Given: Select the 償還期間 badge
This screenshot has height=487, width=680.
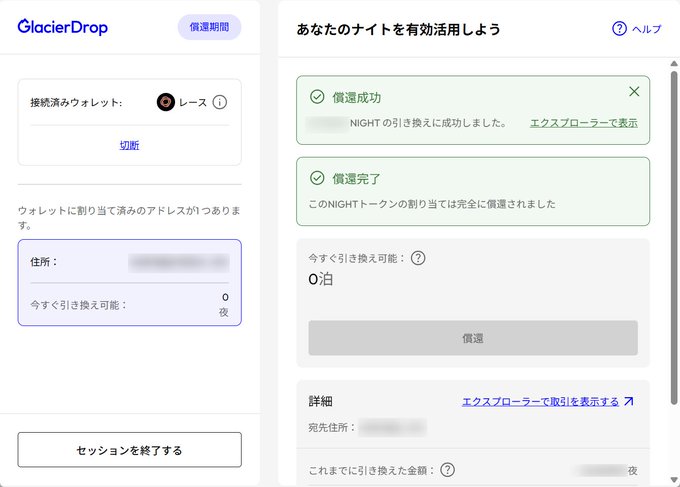Looking at the screenshot, I should click(x=209, y=27).
